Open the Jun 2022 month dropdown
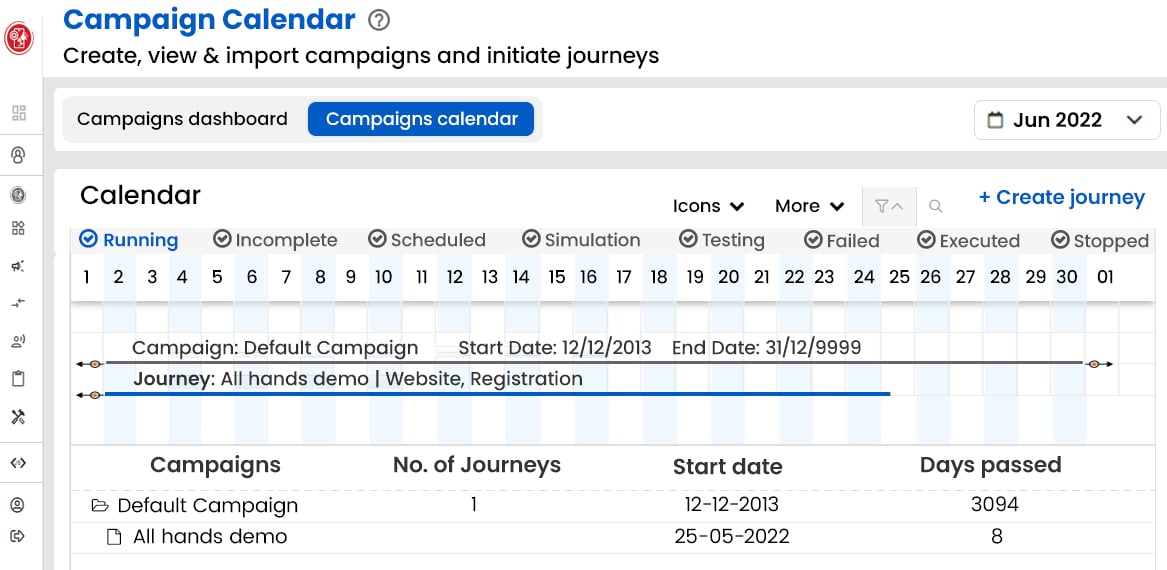The width and height of the screenshot is (1167, 570). (x=1067, y=120)
